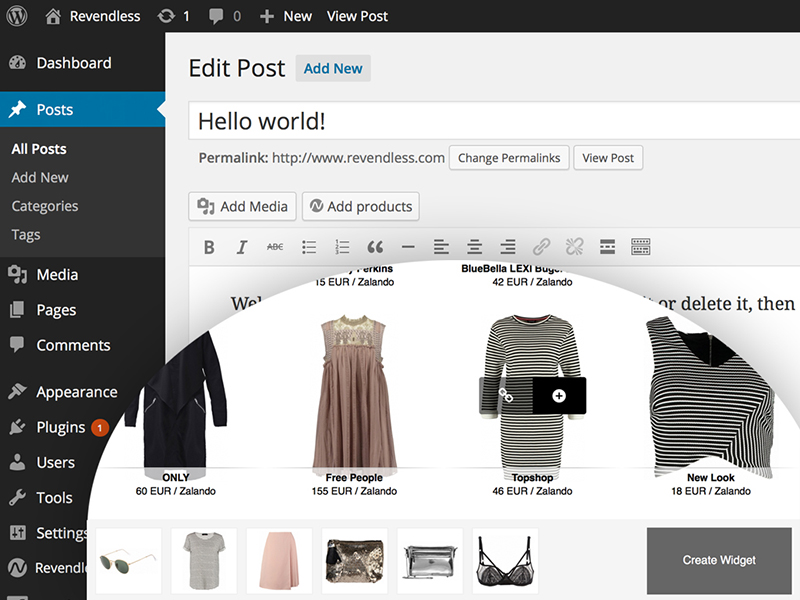
Task: Open the updates icon showing 1
Action: 173,16
